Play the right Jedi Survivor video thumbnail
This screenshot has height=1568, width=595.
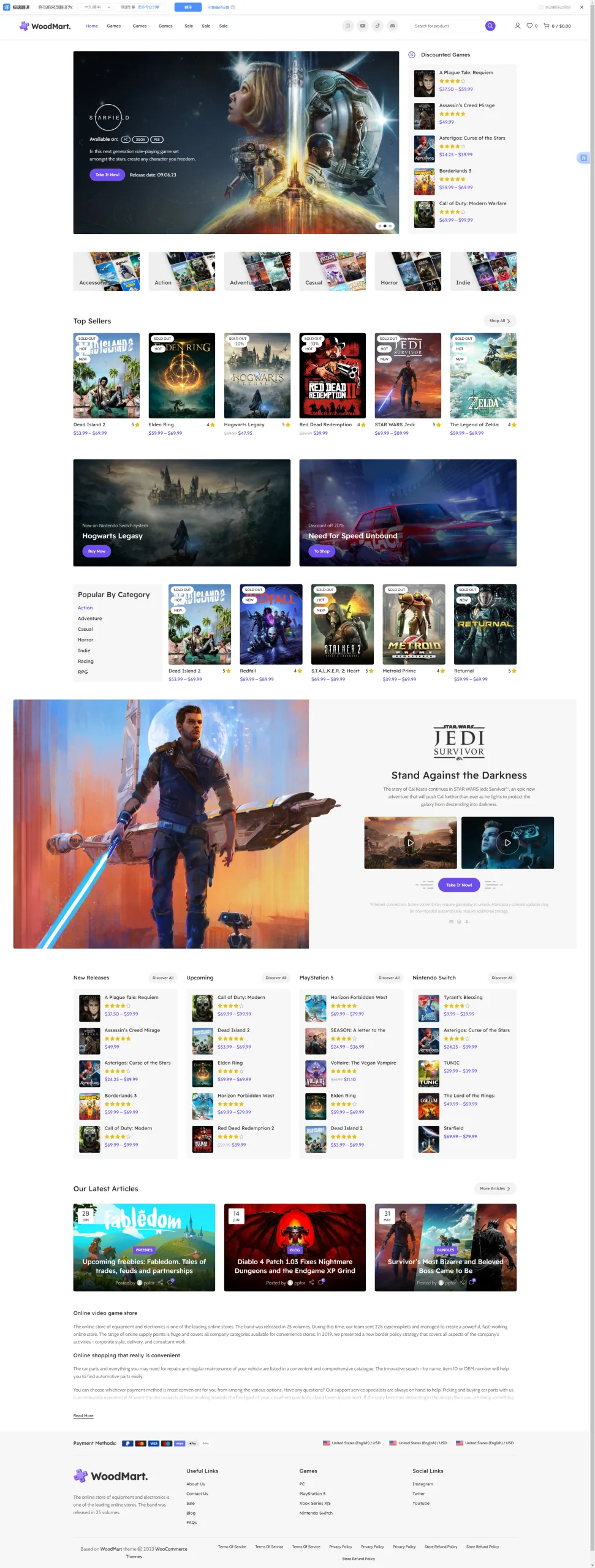507,843
